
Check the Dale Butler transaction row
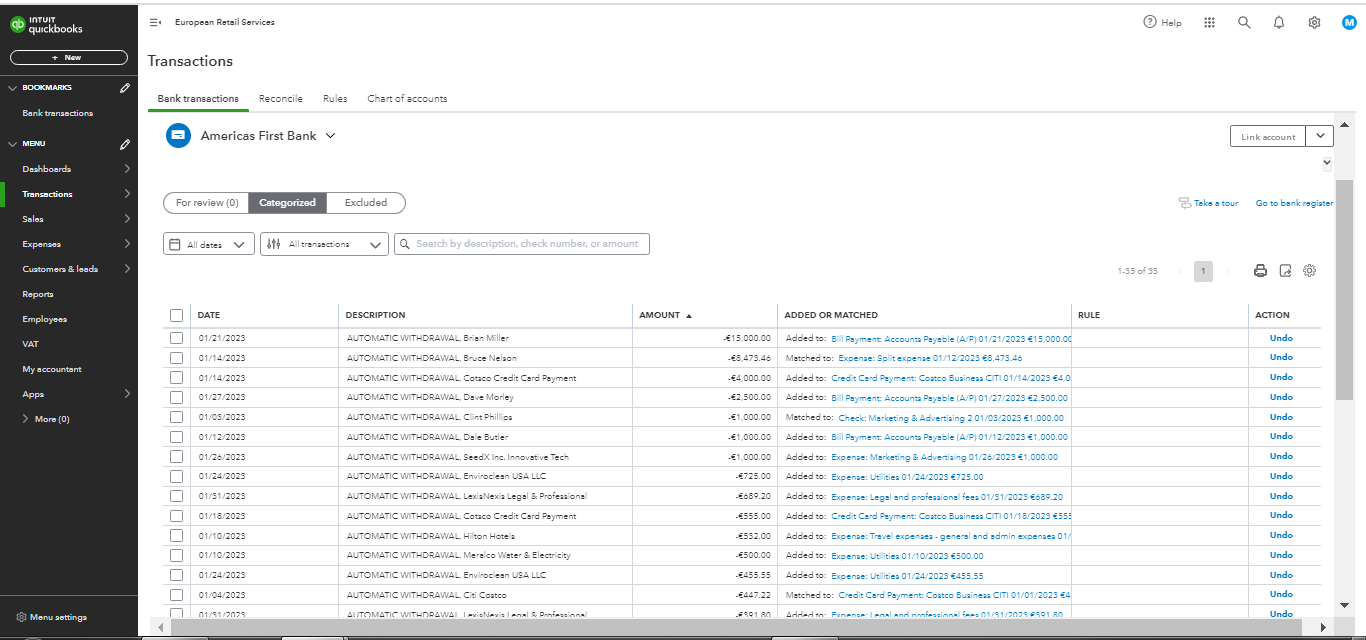click(x=177, y=437)
